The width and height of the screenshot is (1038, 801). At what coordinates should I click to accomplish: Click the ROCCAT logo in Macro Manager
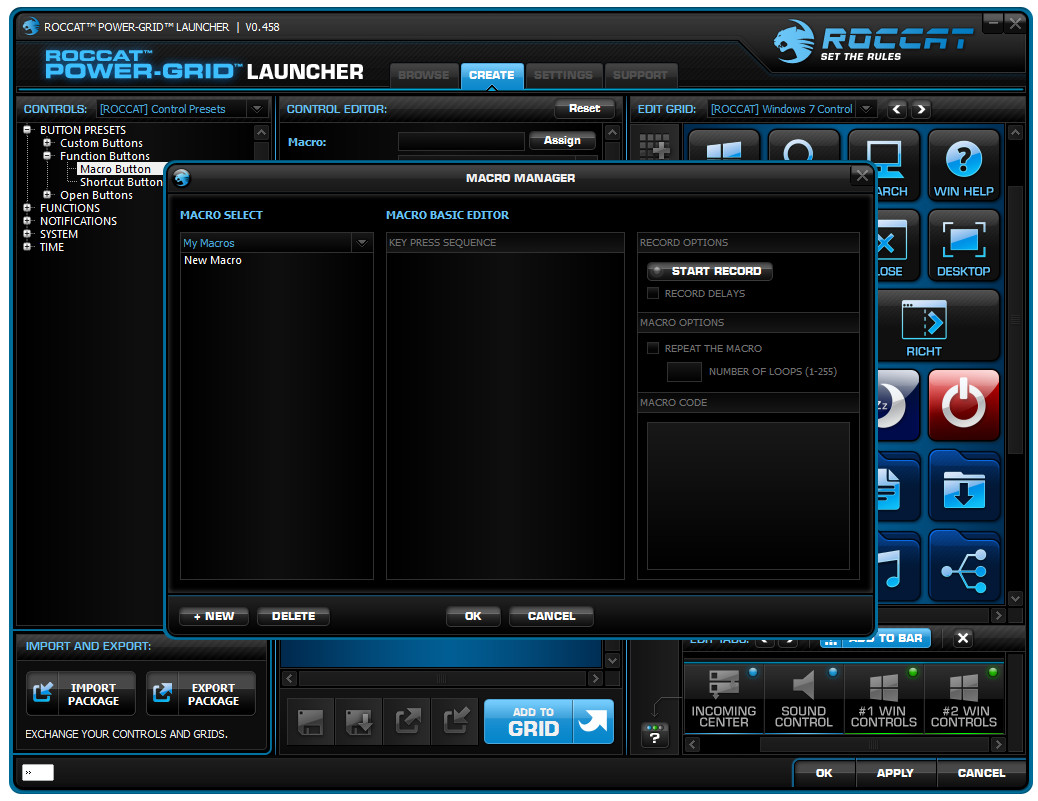[182, 177]
